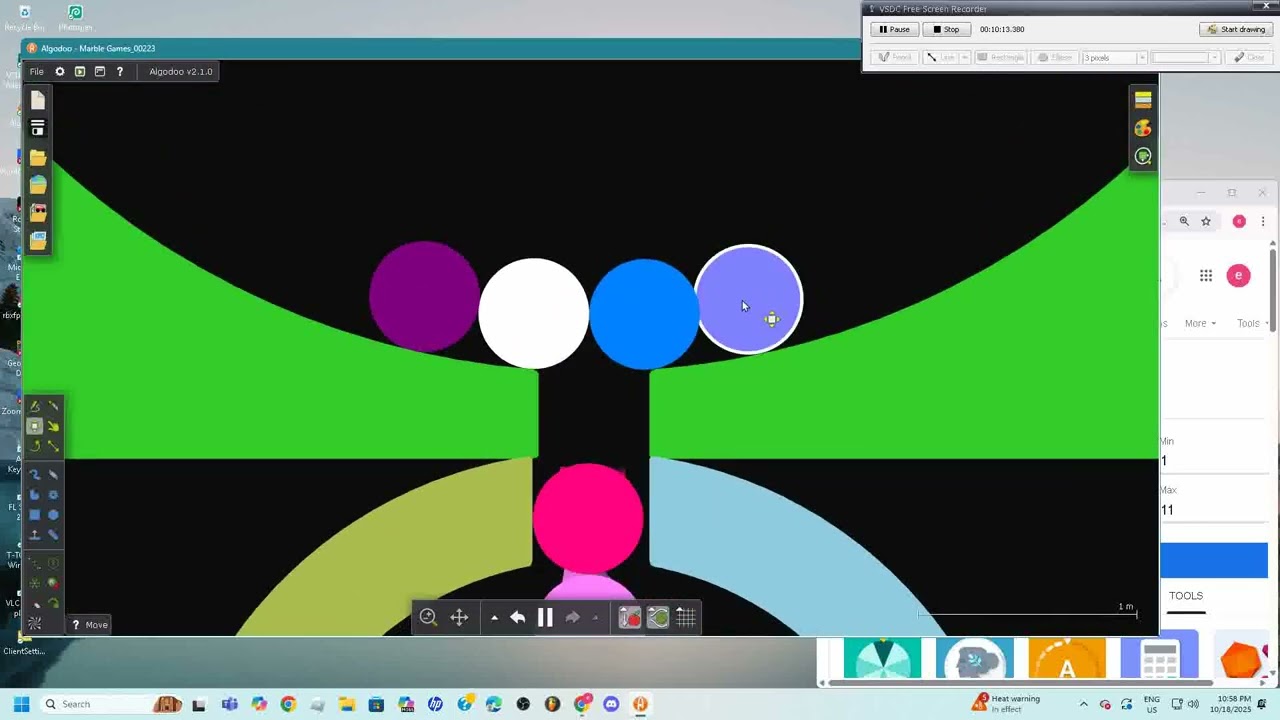Viewport: 1280px width, 720px height.
Task: Select the Plane tool
Action: (34, 535)
